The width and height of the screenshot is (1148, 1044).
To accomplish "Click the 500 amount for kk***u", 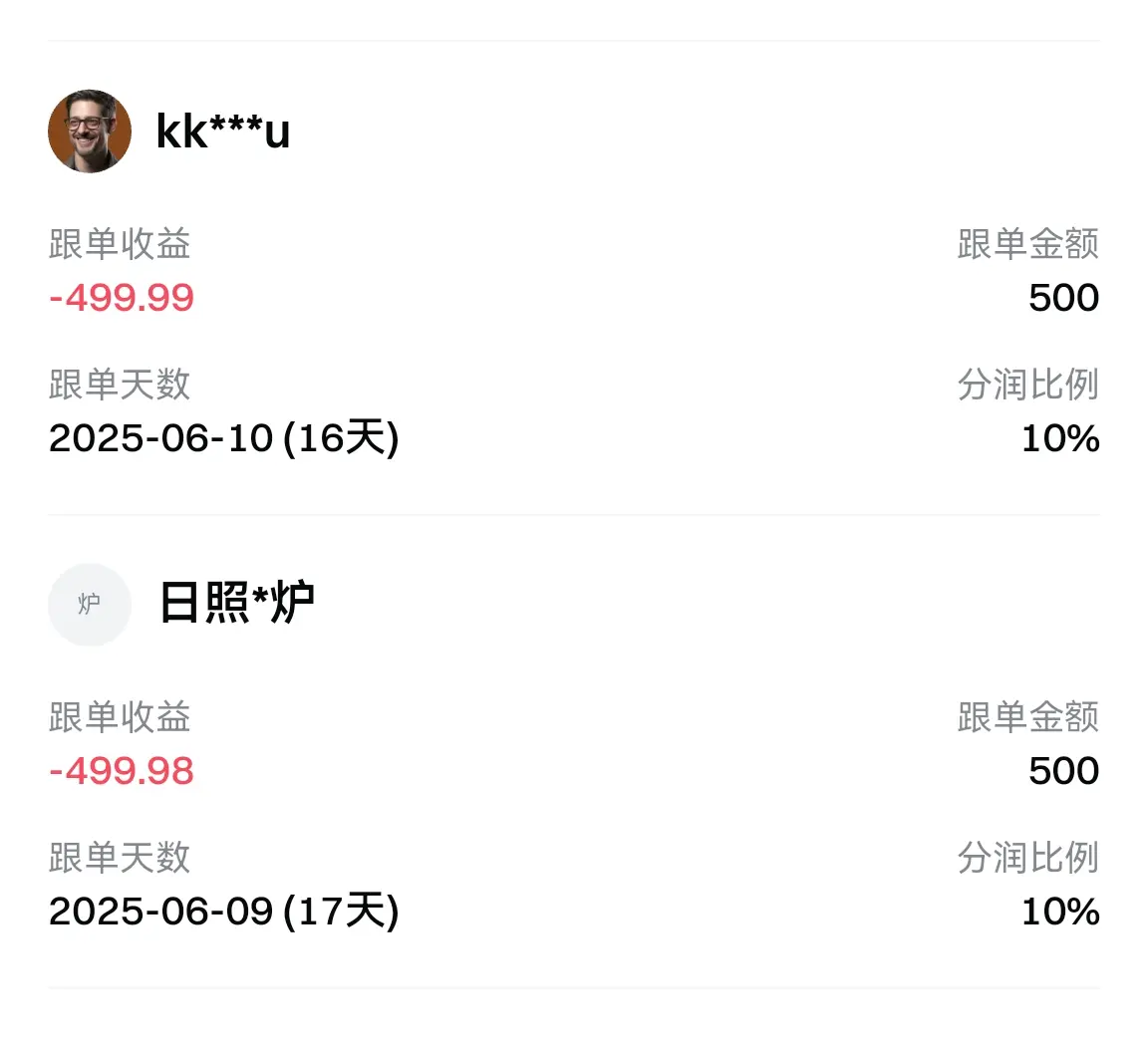I will coord(1063,298).
